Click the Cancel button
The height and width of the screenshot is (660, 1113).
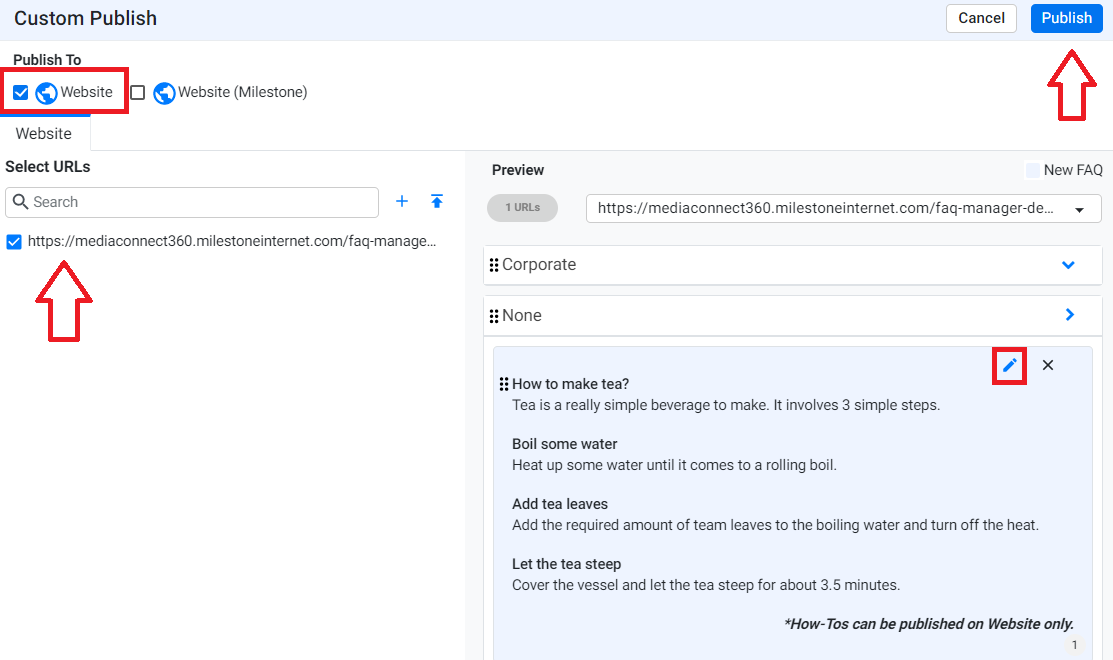tap(981, 18)
